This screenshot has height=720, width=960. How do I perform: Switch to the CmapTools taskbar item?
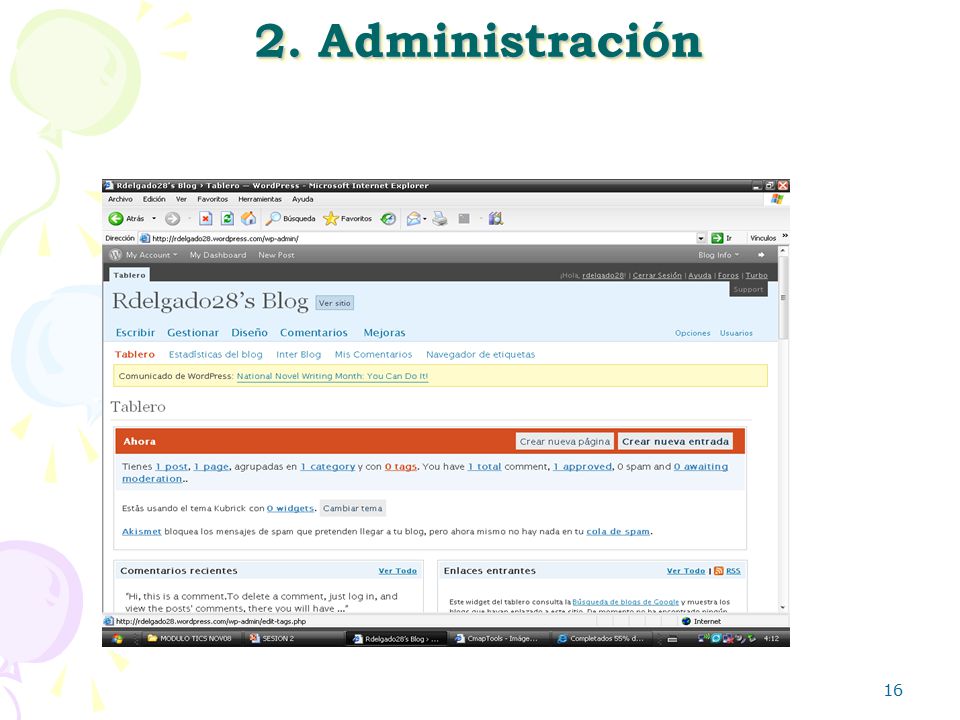coord(497,639)
